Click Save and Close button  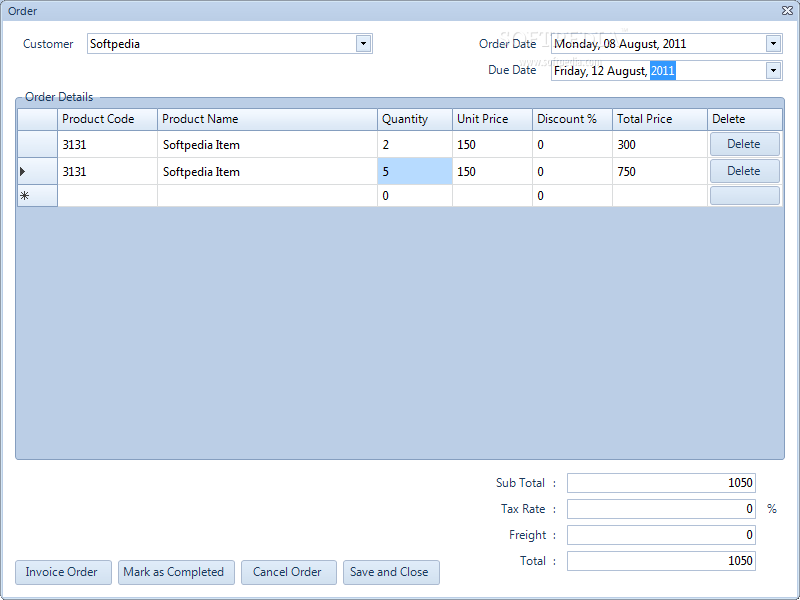tap(391, 572)
